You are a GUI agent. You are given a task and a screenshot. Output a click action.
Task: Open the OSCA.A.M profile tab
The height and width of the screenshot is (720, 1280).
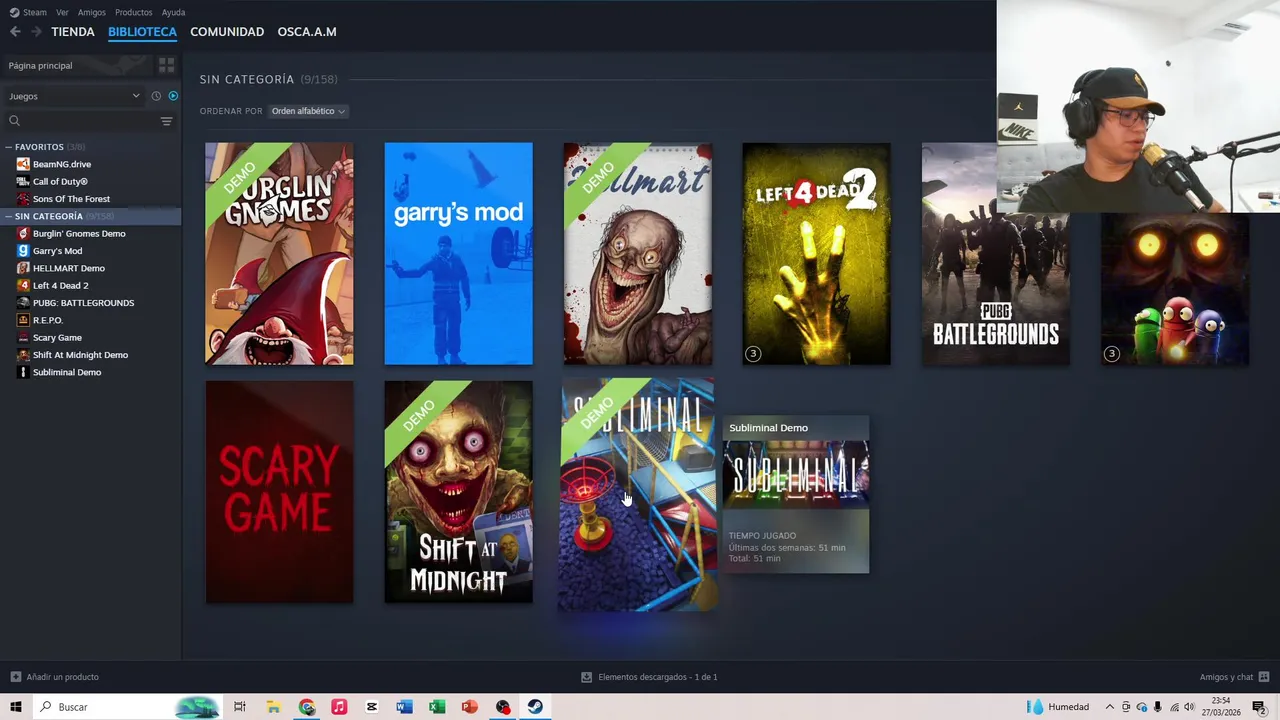click(x=307, y=32)
